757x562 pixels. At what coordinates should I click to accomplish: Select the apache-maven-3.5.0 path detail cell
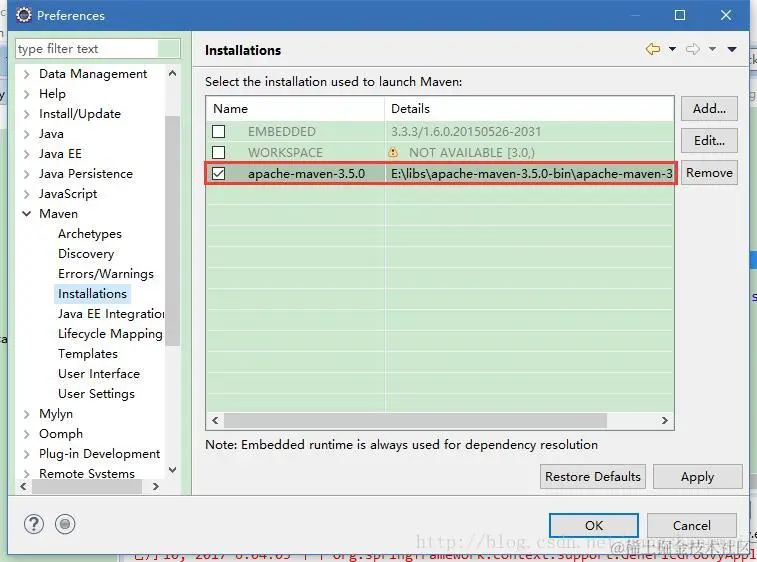click(531, 174)
